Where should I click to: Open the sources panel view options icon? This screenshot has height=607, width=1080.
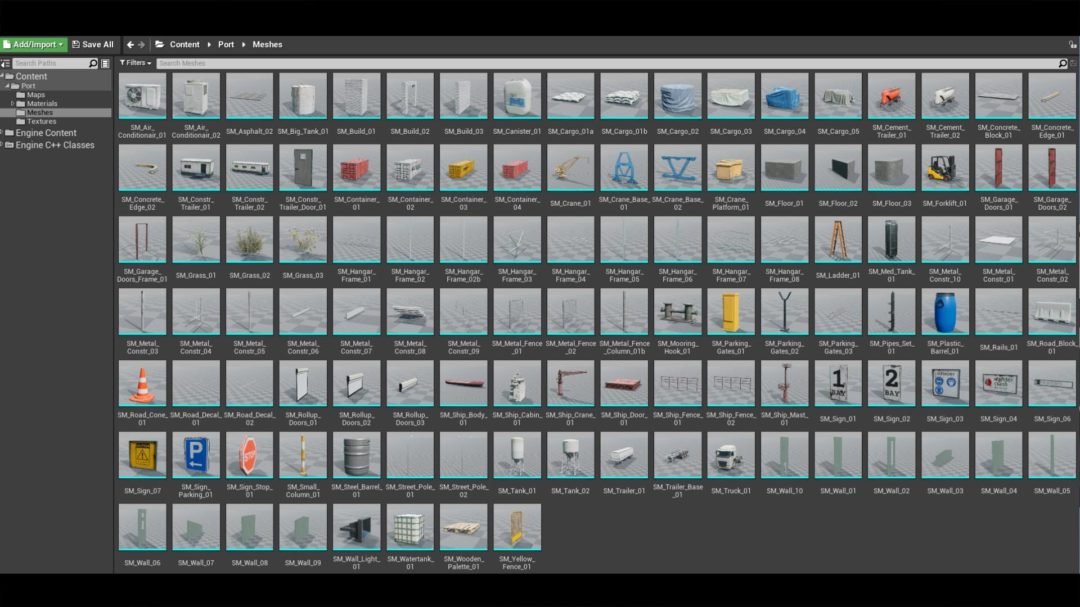pos(105,64)
